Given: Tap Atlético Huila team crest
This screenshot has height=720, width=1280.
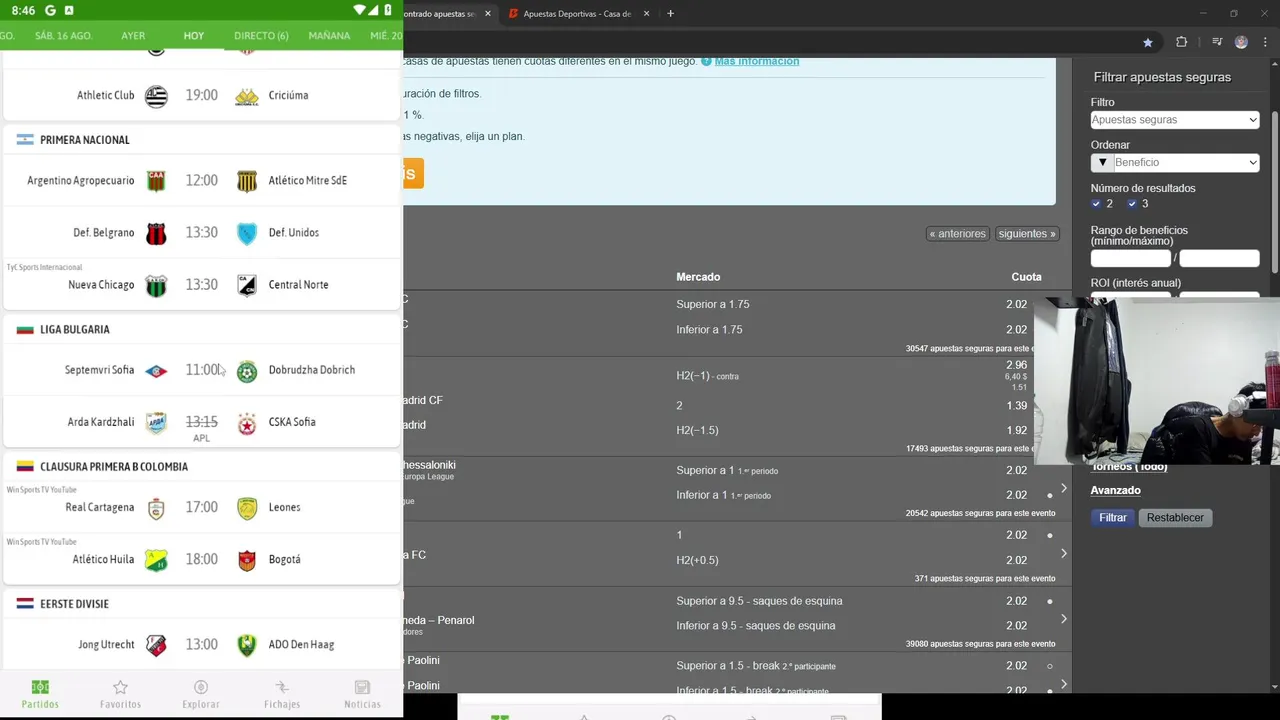Looking at the screenshot, I should pyautogui.click(x=156, y=560).
